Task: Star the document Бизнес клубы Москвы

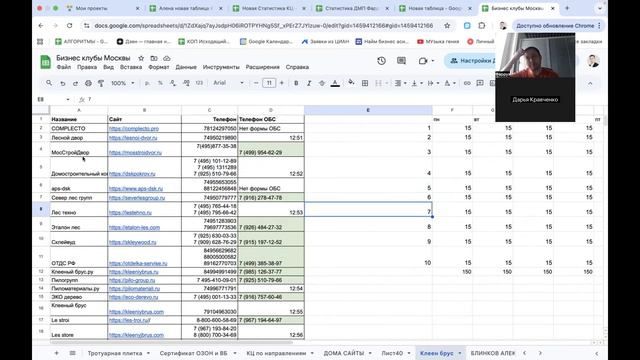Action: click(141, 58)
